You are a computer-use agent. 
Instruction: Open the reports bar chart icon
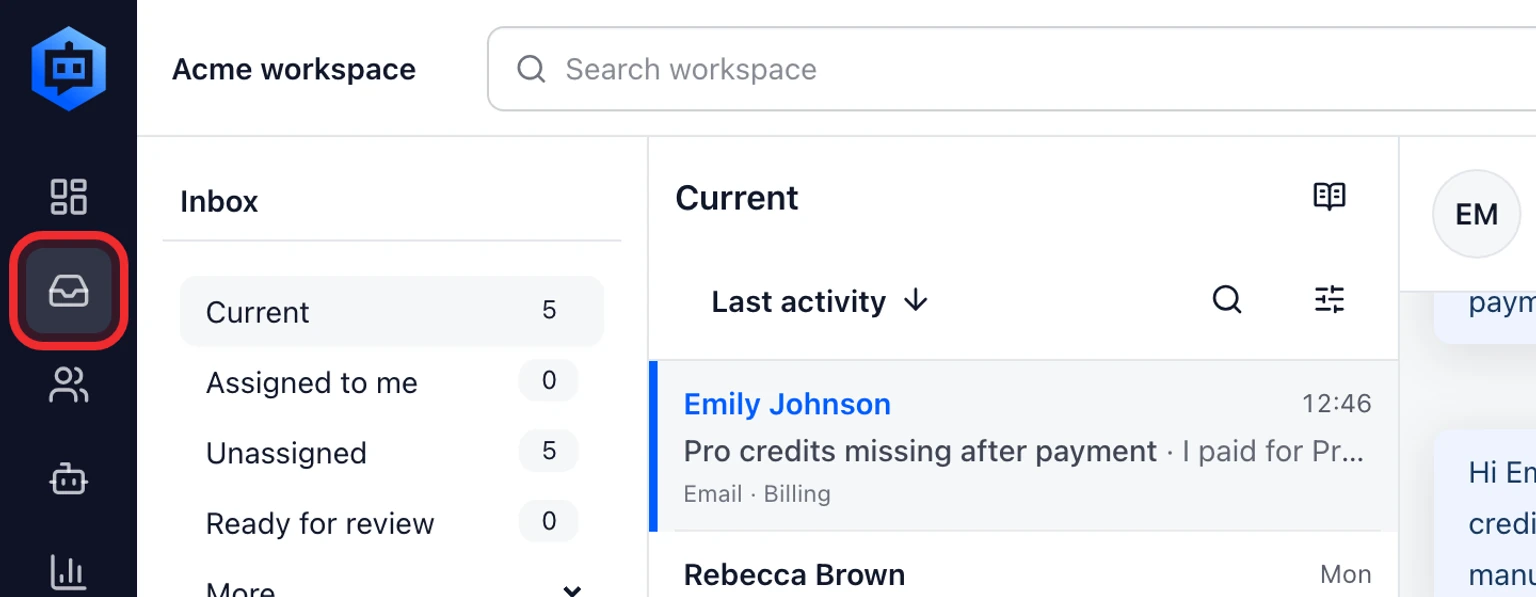point(68,572)
